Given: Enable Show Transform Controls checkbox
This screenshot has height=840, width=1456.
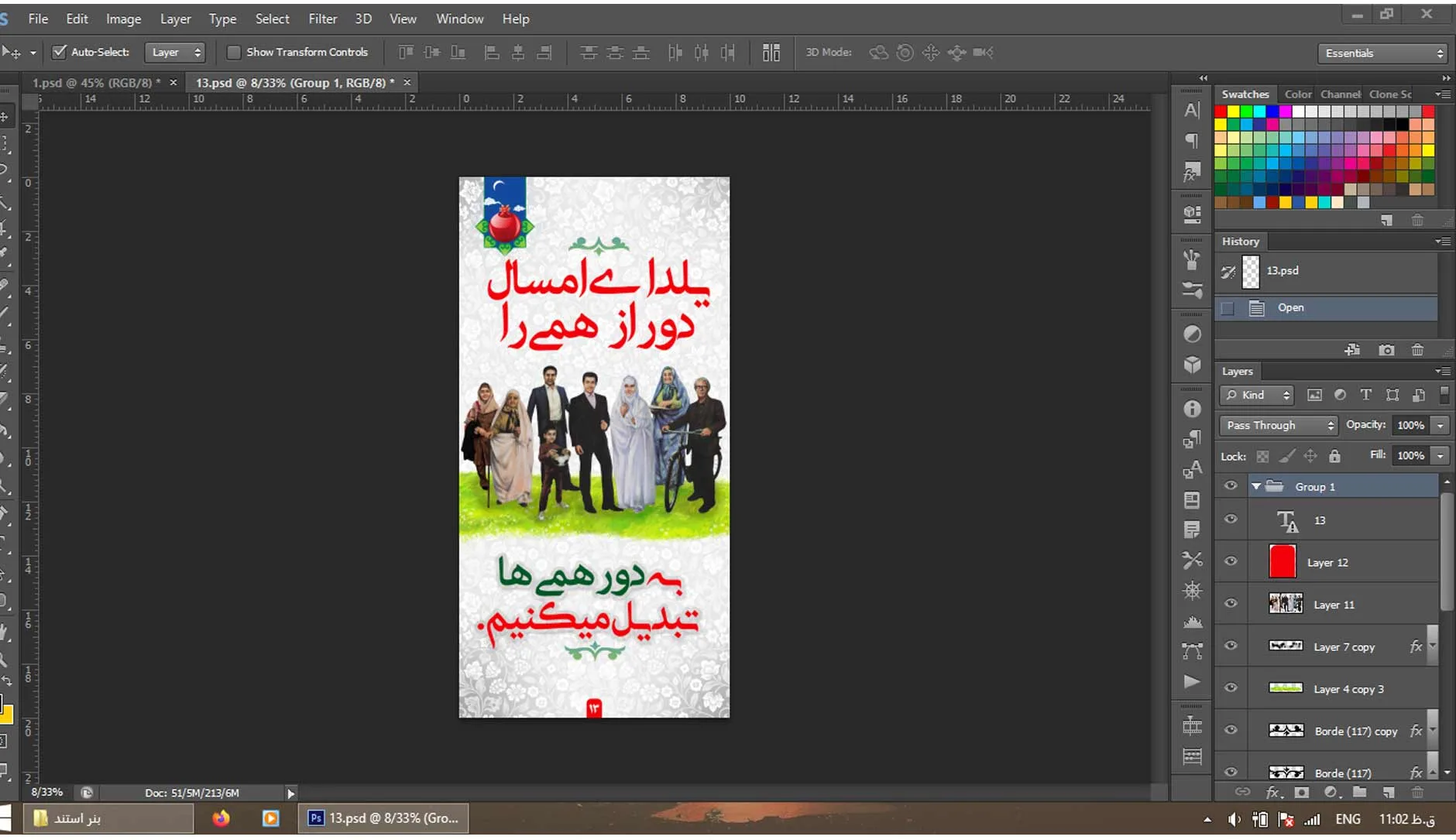Looking at the screenshot, I should (x=233, y=52).
